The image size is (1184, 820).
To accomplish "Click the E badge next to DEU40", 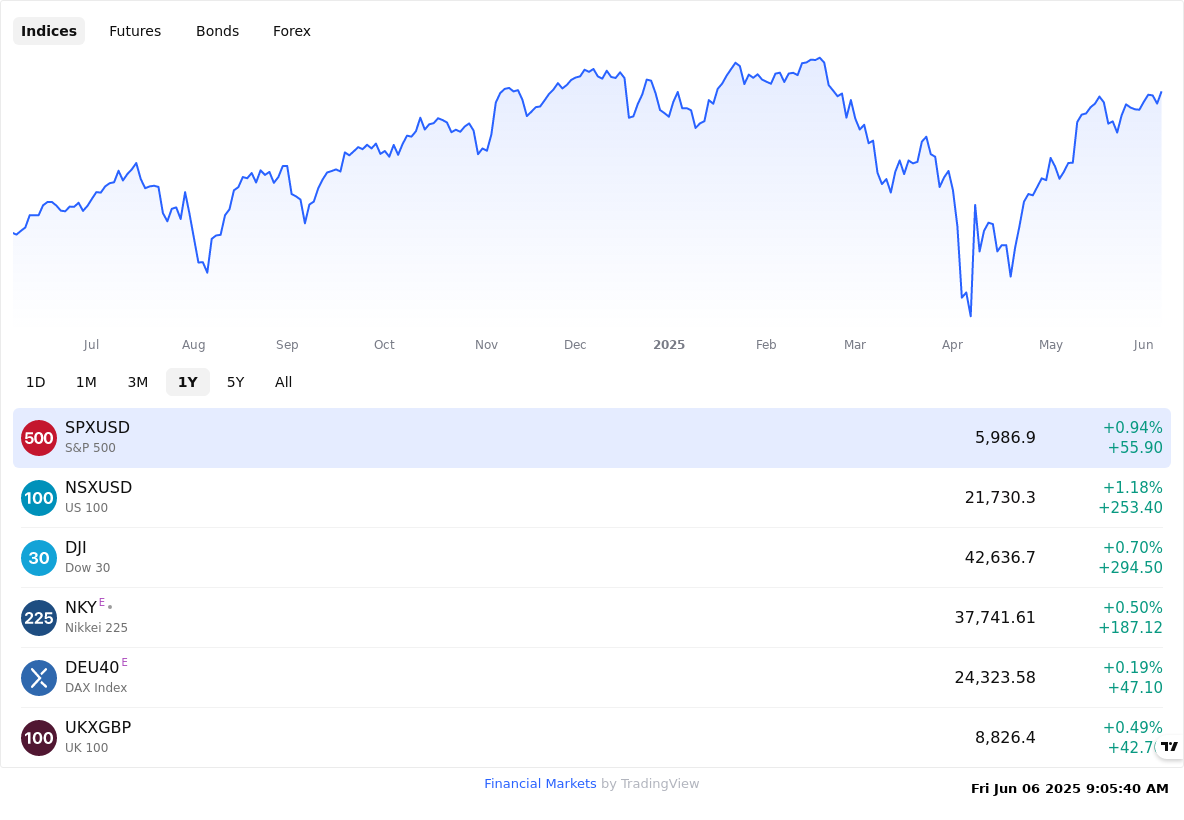I will click(x=125, y=662).
